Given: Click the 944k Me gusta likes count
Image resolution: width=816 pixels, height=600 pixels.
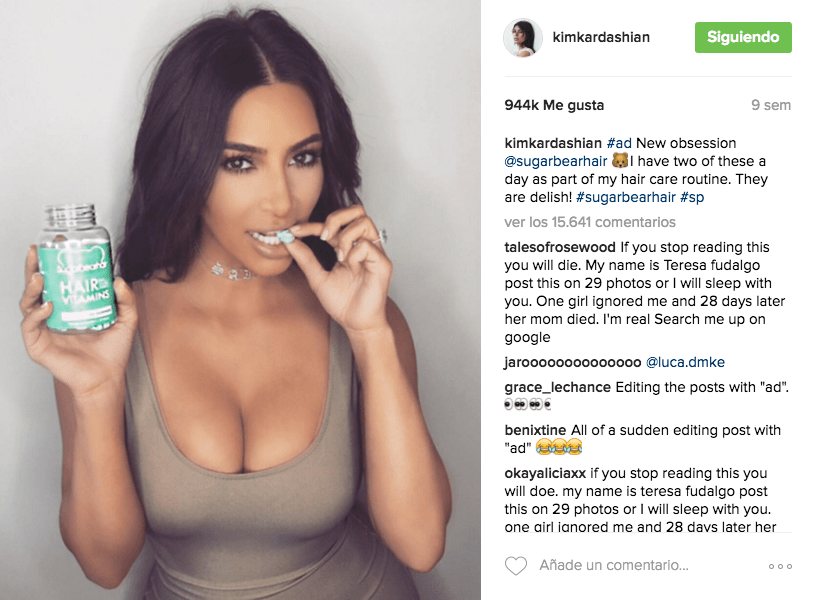Looking at the screenshot, I should point(554,105).
